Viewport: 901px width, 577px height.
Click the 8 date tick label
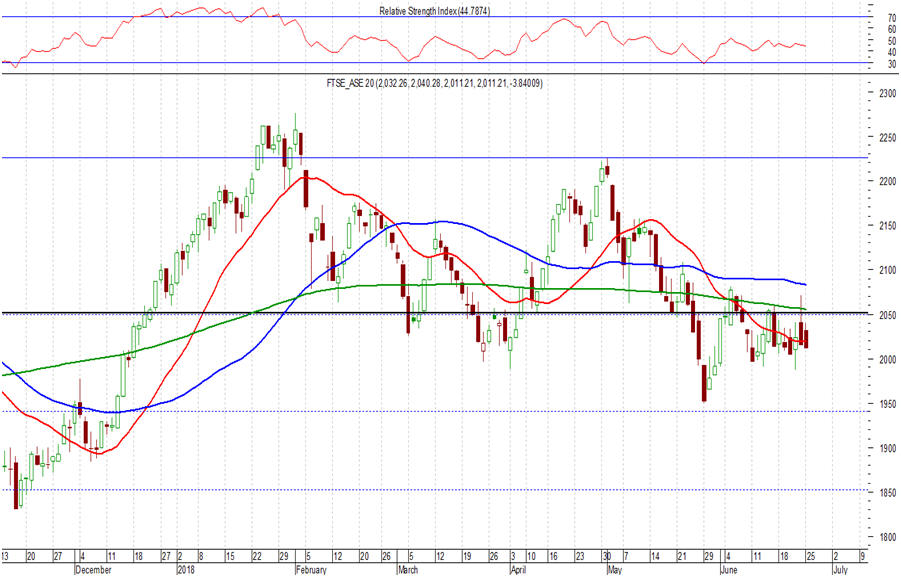[x=201, y=557]
